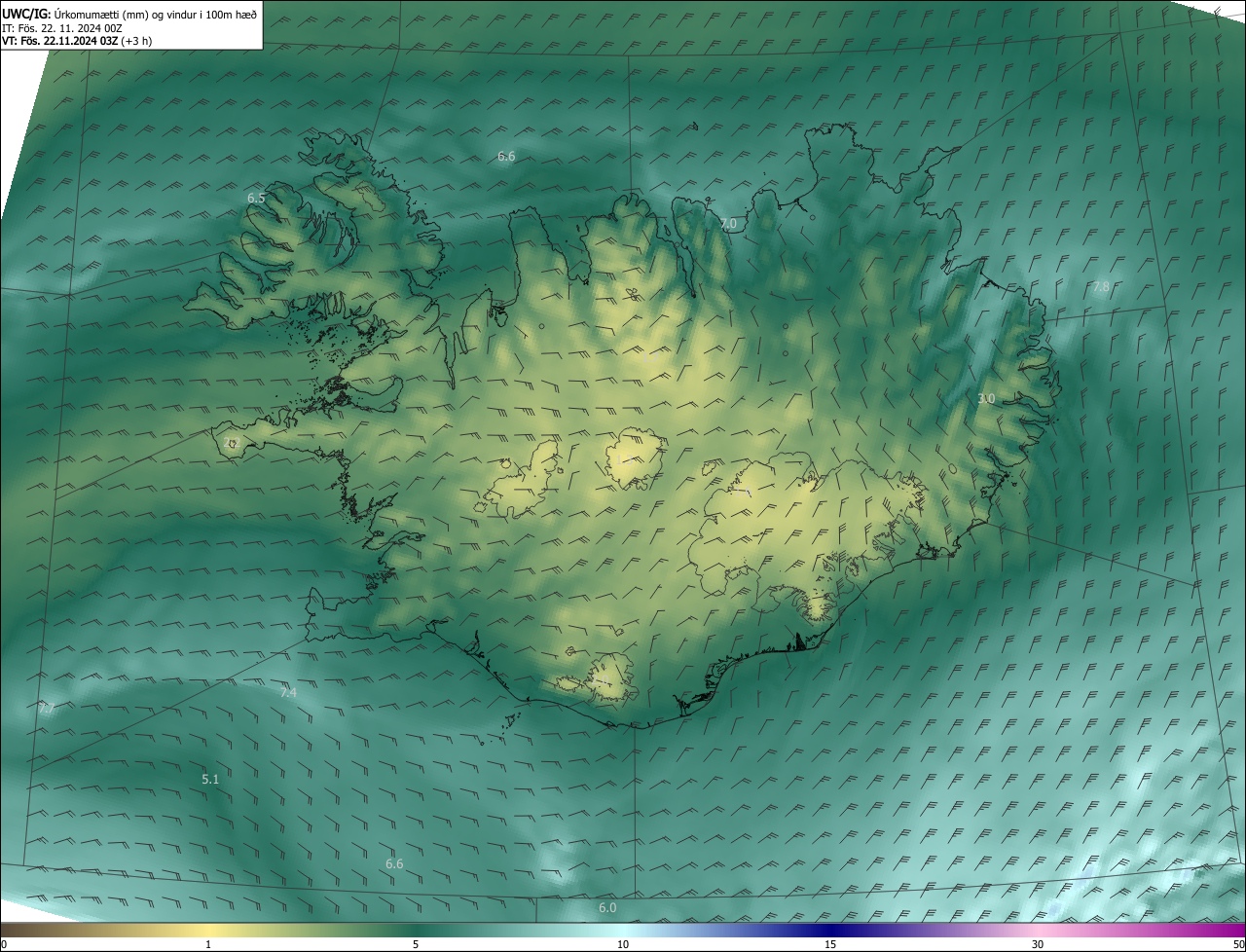The height and width of the screenshot is (952, 1246).
Task: Click the 15 tick on the colour scale
Action: 830,944
